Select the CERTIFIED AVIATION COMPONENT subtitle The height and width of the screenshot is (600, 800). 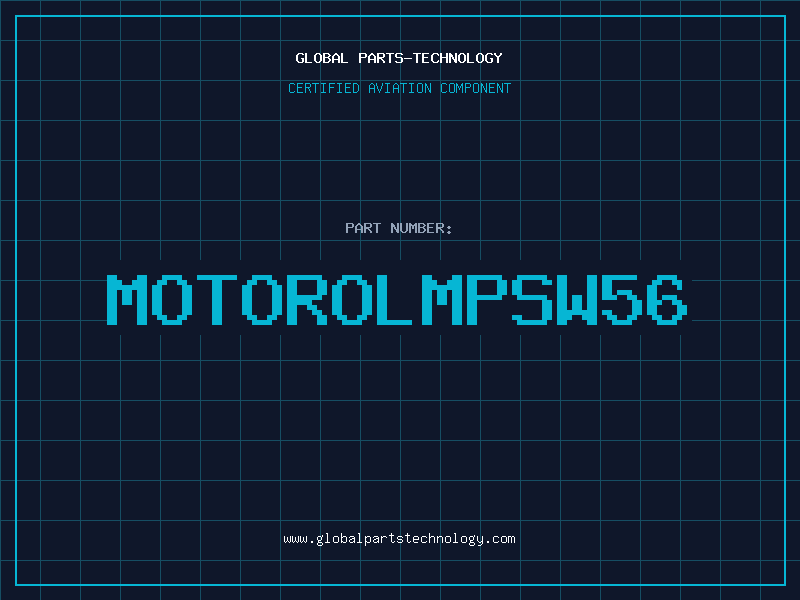pos(399,88)
